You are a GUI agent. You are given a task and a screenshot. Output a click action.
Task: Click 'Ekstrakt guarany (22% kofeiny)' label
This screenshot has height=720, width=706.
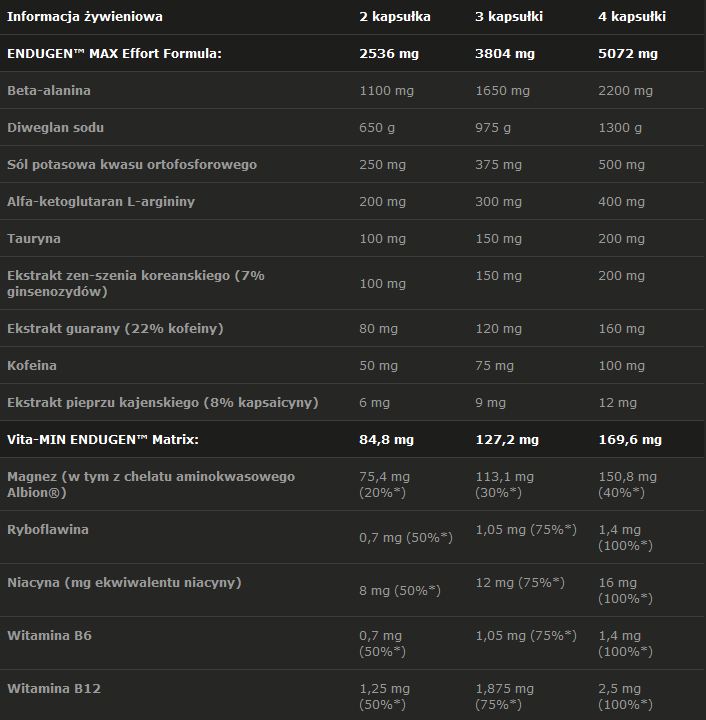coord(115,329)
